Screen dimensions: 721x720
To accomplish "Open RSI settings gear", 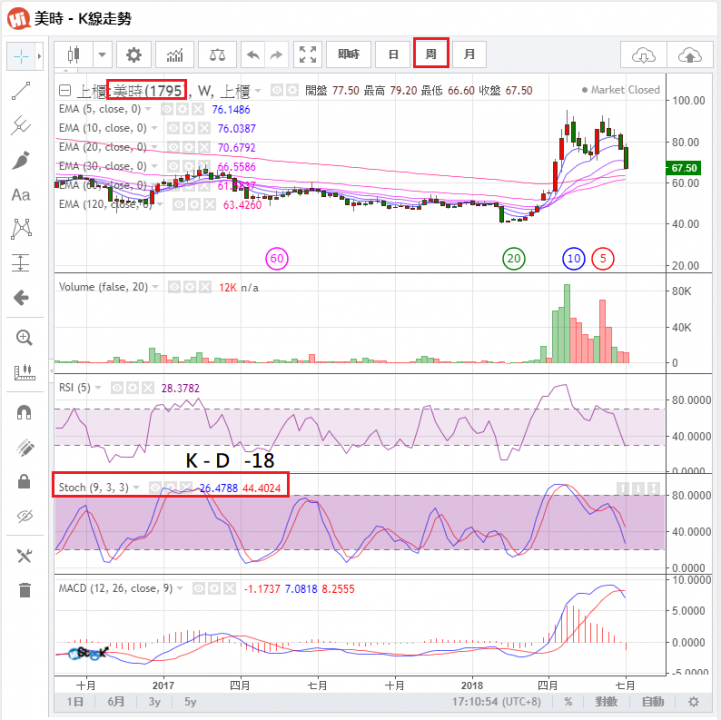I will [x=132, y=389].
